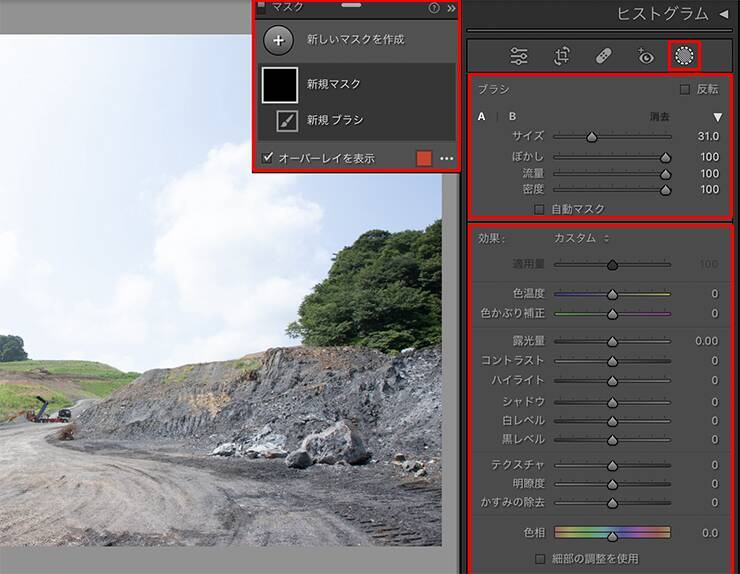Select the Healing bandage tool

(x=604, y=56)
